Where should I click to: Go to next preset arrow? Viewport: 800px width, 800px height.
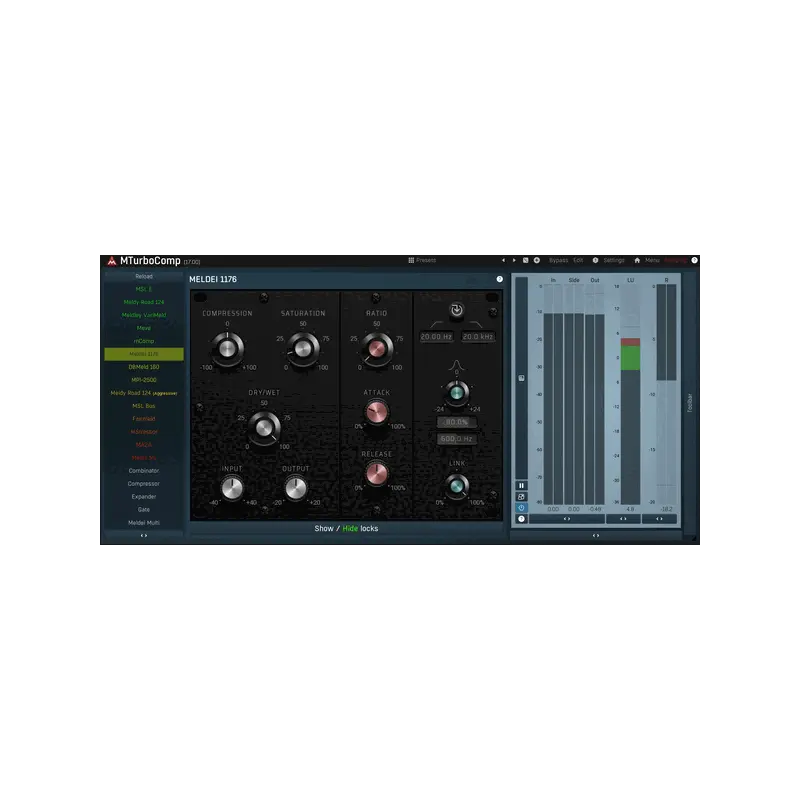click(514, 260)
